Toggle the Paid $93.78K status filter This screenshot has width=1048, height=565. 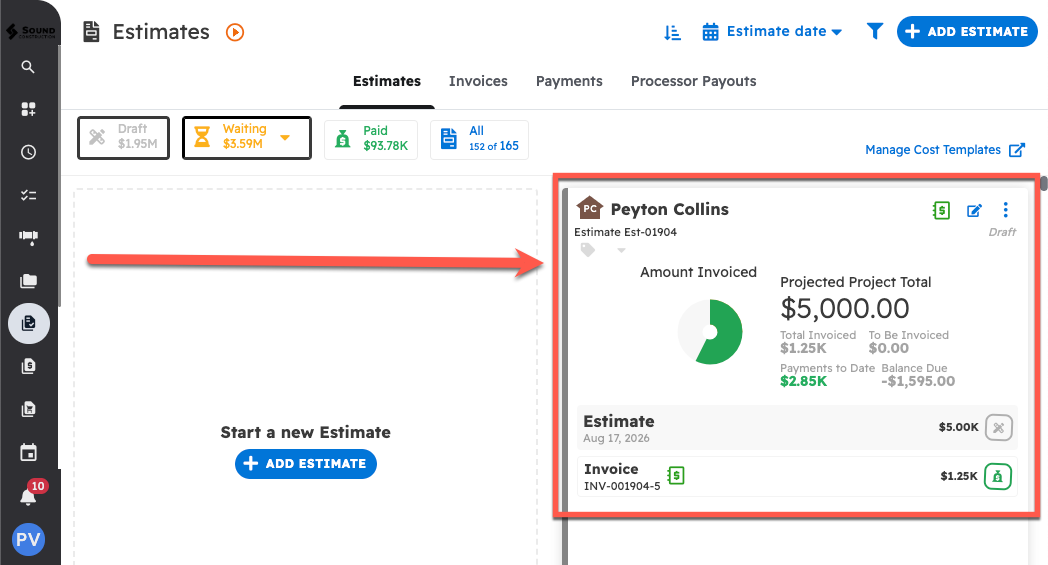click(371, 139)
